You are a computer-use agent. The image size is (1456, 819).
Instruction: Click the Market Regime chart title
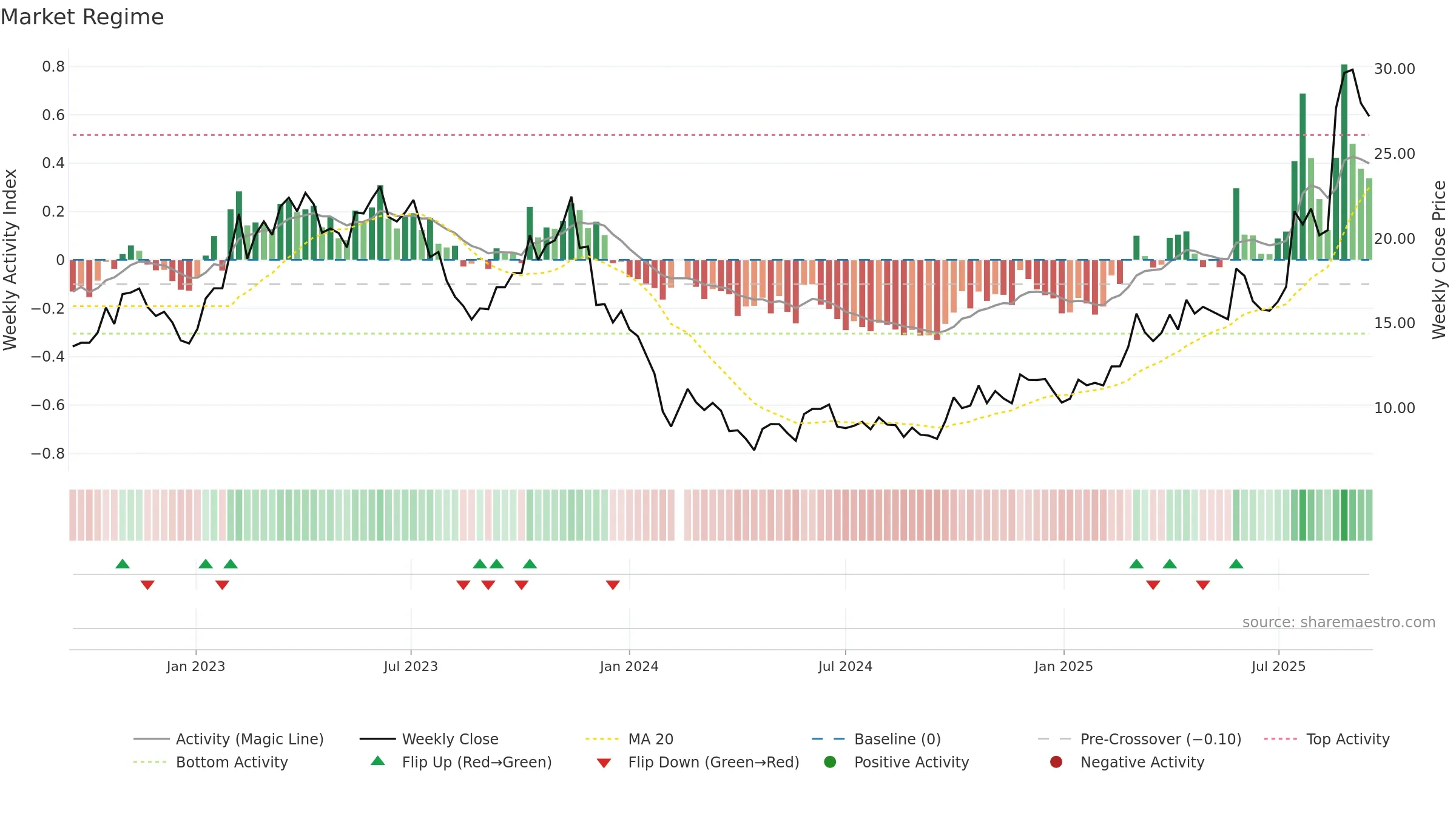[83, 17]
